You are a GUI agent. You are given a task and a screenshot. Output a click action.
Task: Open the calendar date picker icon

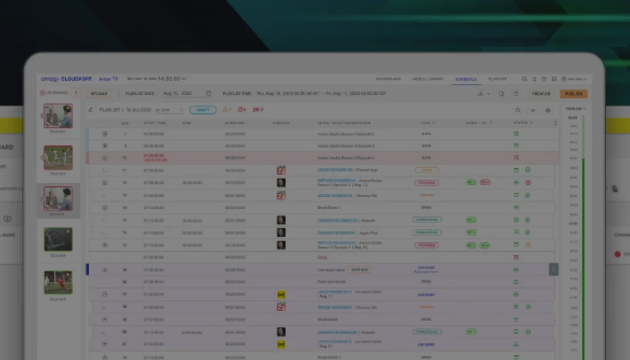(208, 93)
